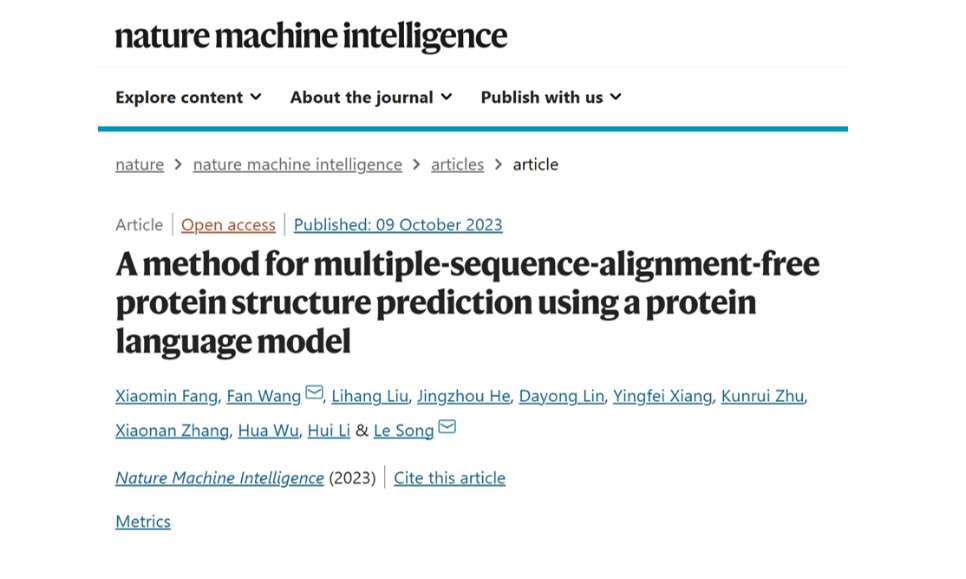This screenshot has width=966, height=579.
Task: Click the Nature Machine Intelligence journal citation link
Action: (x=219, y=477)
